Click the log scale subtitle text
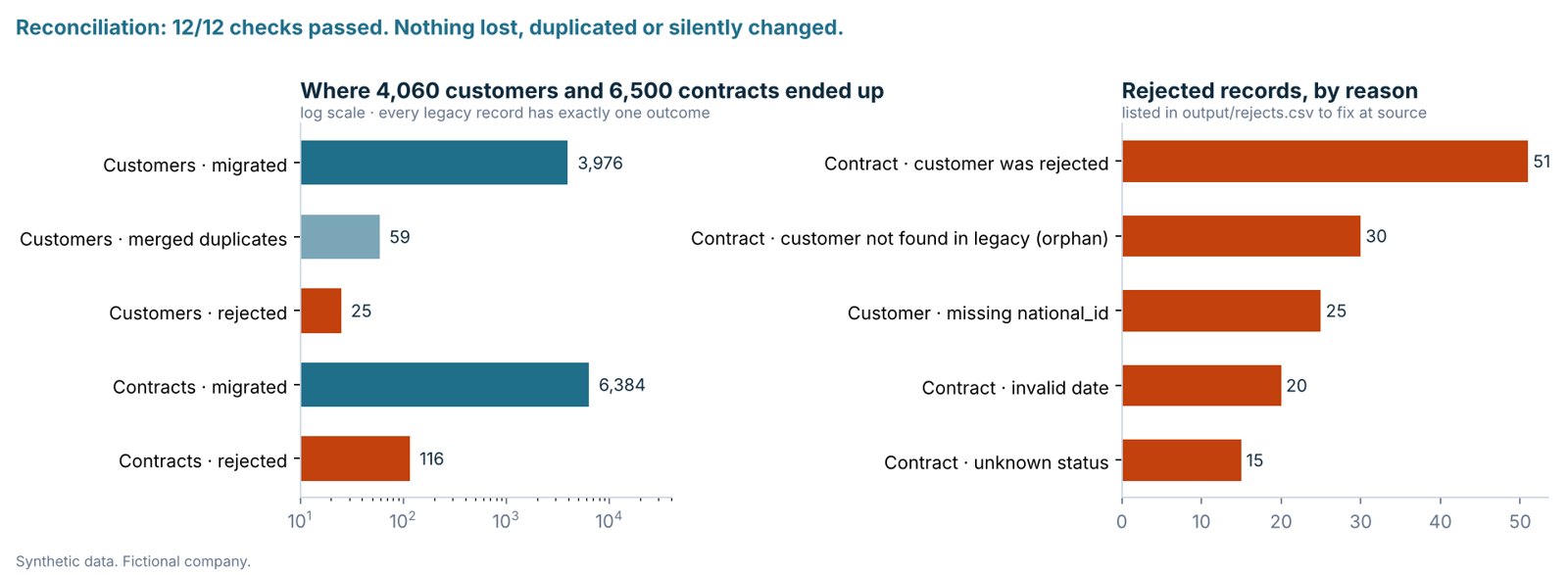 point(505,113)
